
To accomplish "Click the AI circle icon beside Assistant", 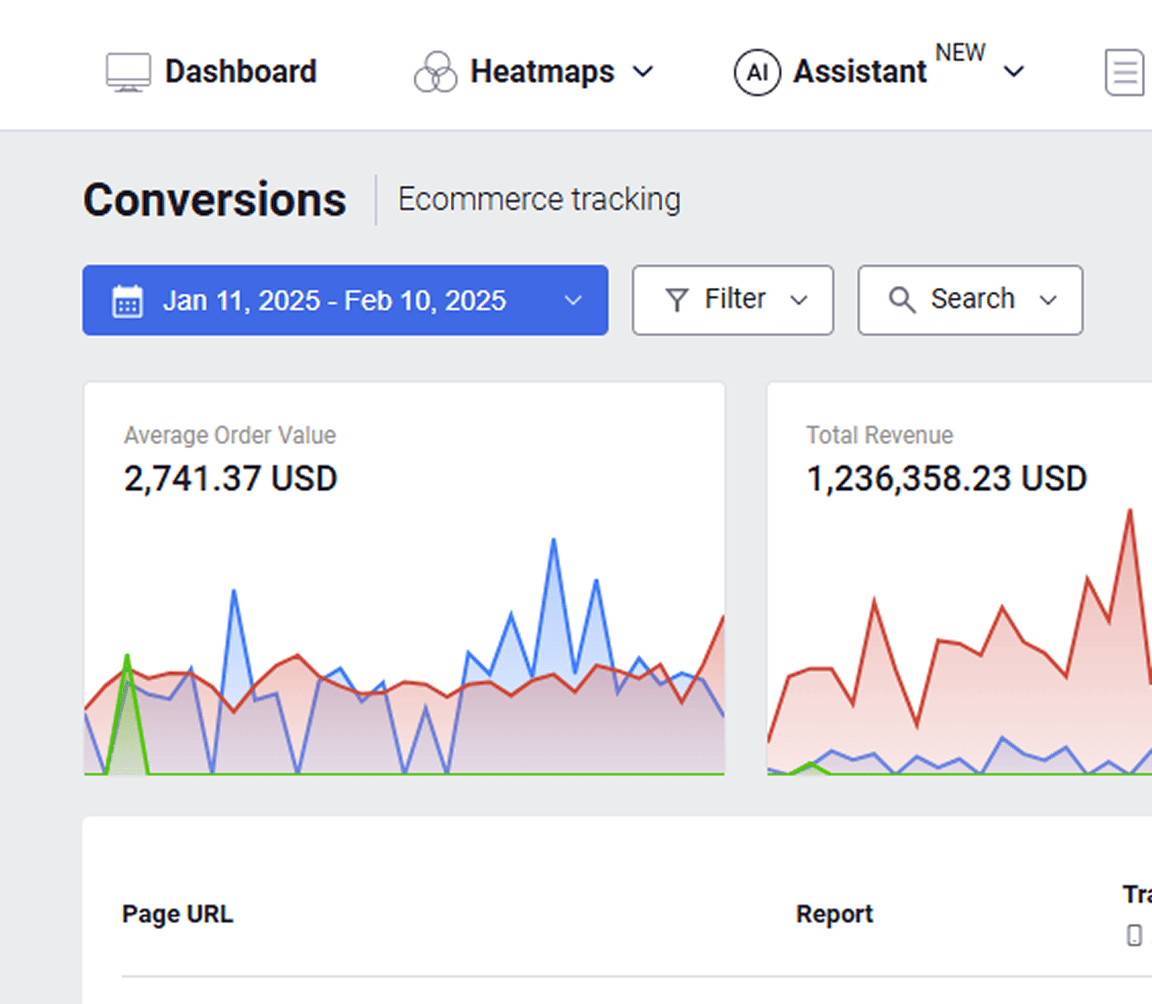I will tap(756, 73).
